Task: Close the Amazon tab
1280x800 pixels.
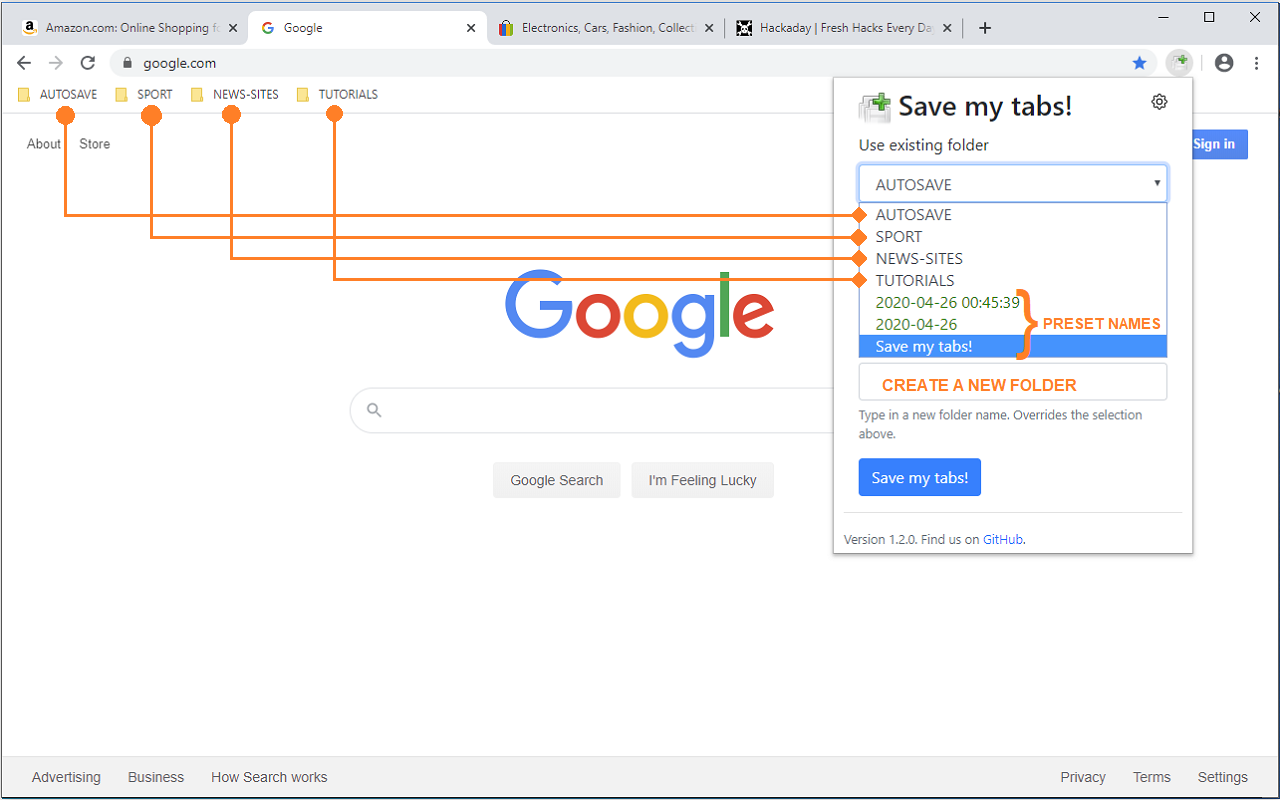Action: [x=233, y=28]
